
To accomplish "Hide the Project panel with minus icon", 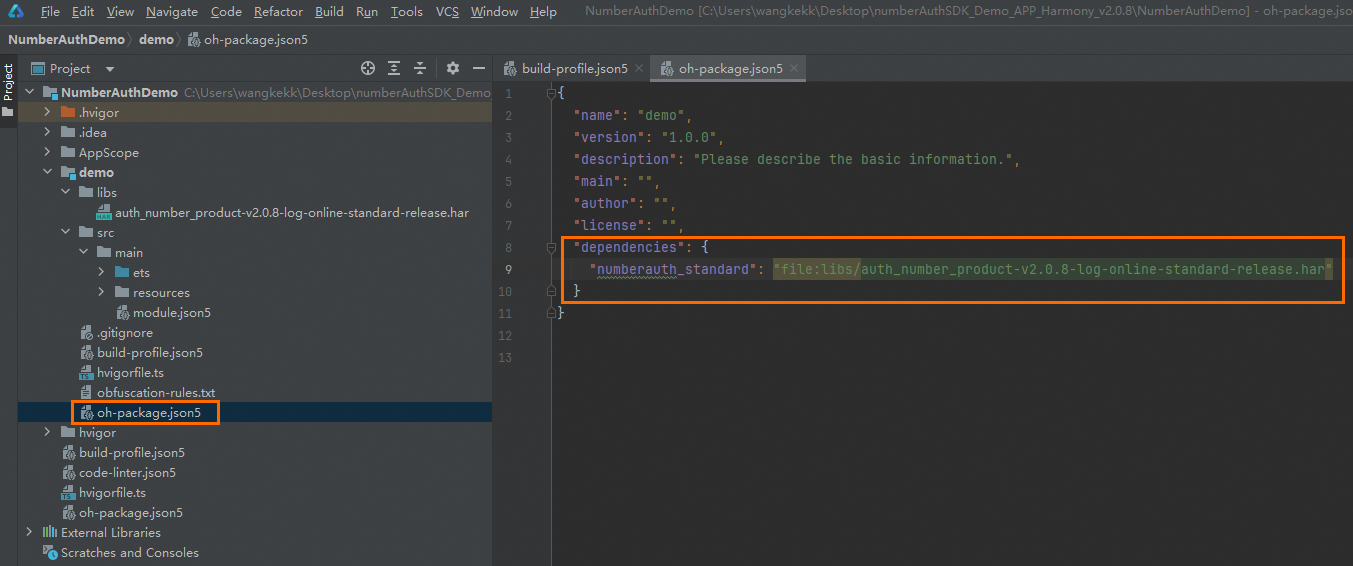I will [479, 68].
